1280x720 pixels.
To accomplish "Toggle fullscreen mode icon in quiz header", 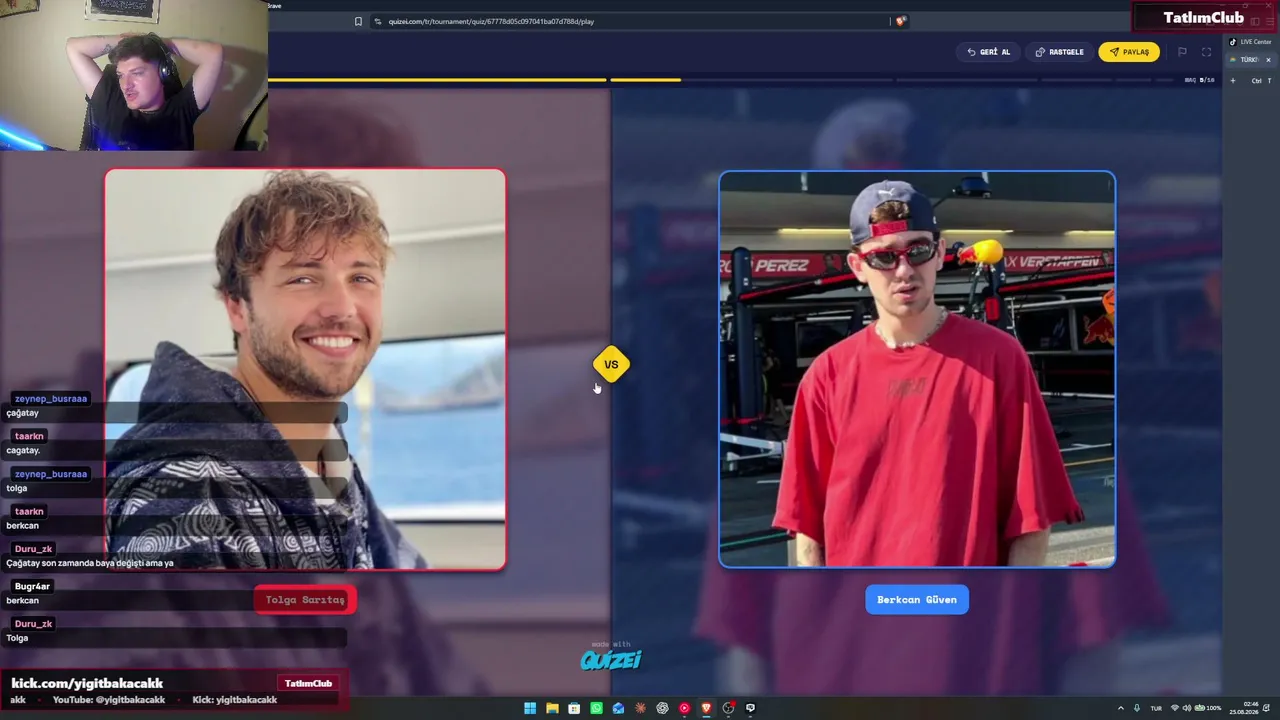I will (1206, 52).
